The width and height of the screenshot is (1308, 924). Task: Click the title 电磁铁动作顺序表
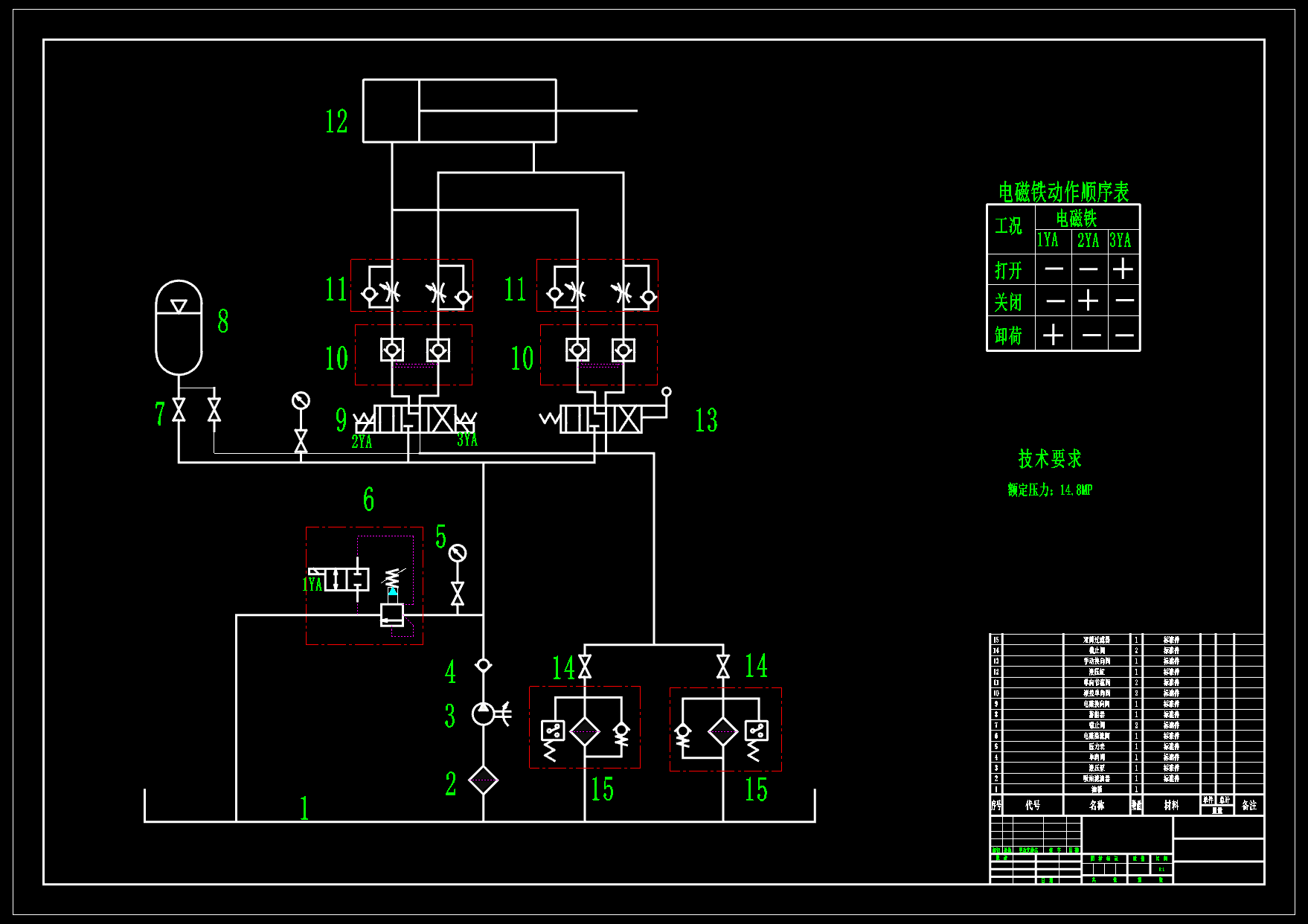tap(1064, 192)
